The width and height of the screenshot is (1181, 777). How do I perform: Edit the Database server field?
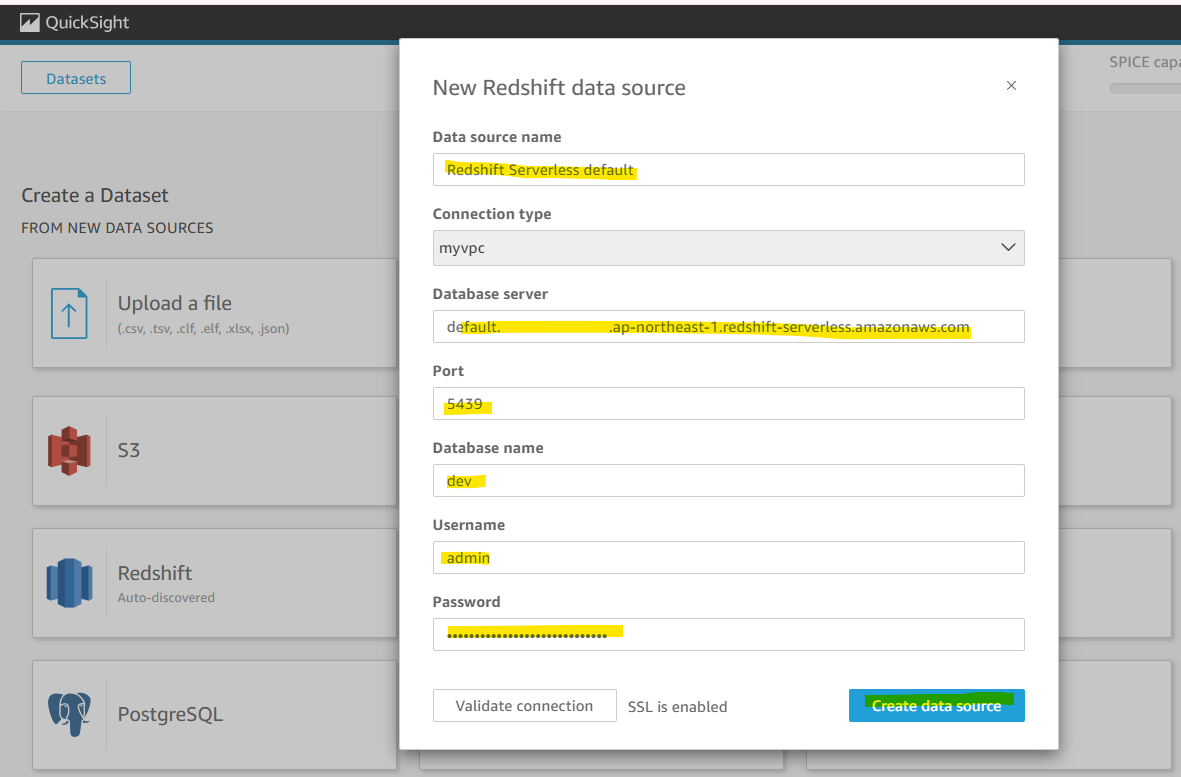[728, 327]
